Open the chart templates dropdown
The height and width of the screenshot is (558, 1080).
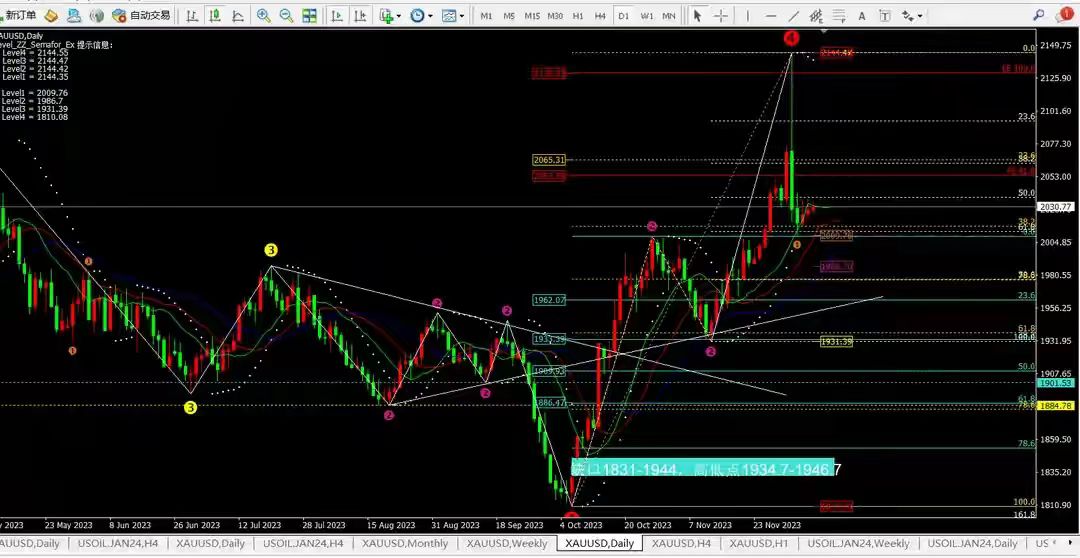coord(453,15)
